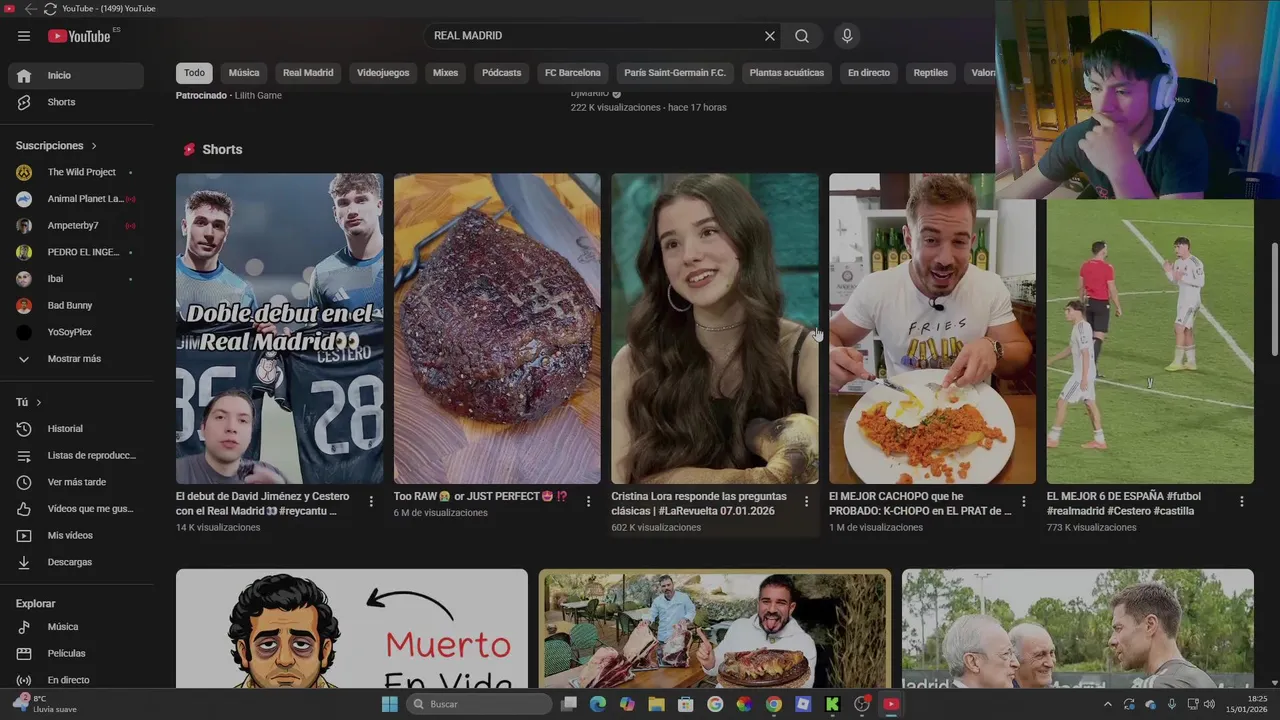Select the En directo filter chip
Viewport: 1280px width, 720px height.
[869, 73]
